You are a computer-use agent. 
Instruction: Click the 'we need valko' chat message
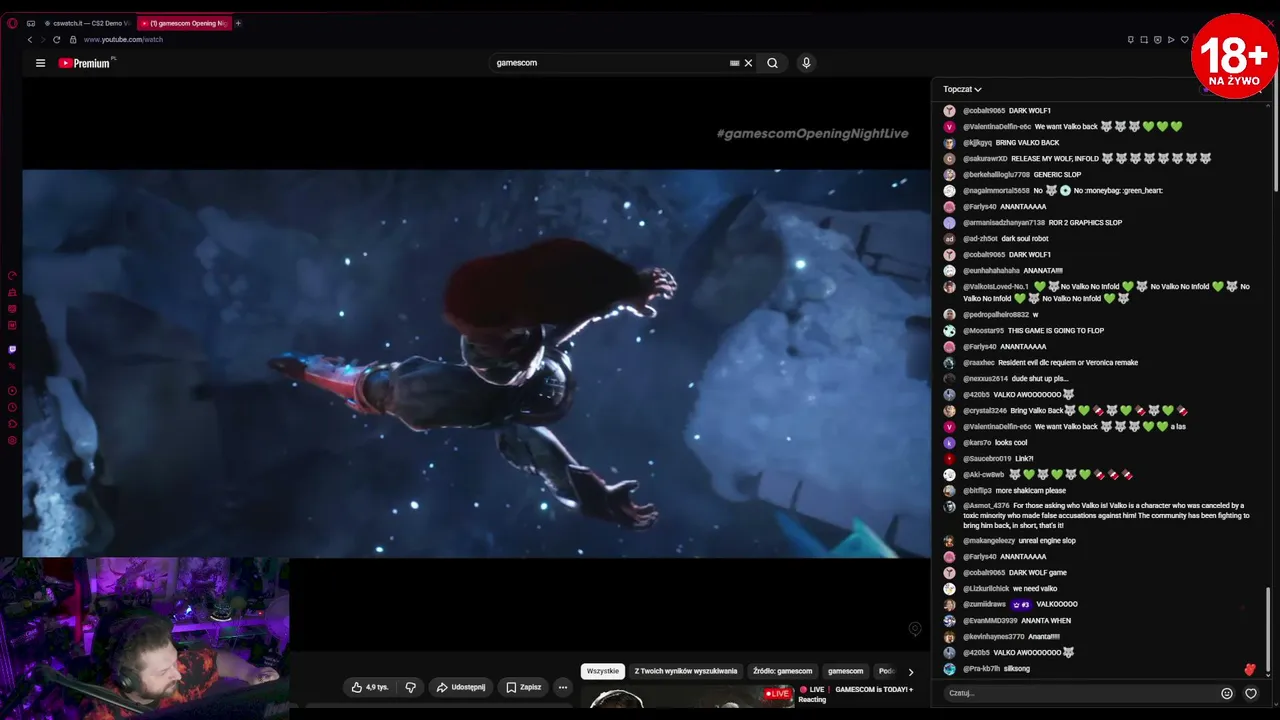point(1035,589)
